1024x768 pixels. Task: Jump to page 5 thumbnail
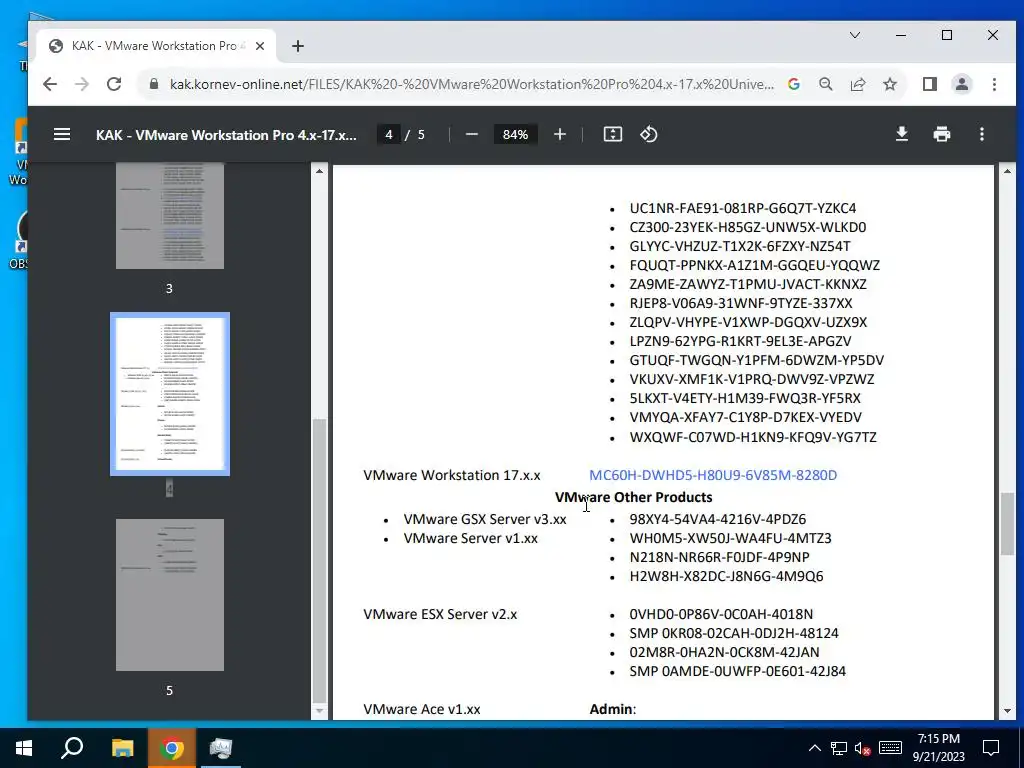pos(170,595)
